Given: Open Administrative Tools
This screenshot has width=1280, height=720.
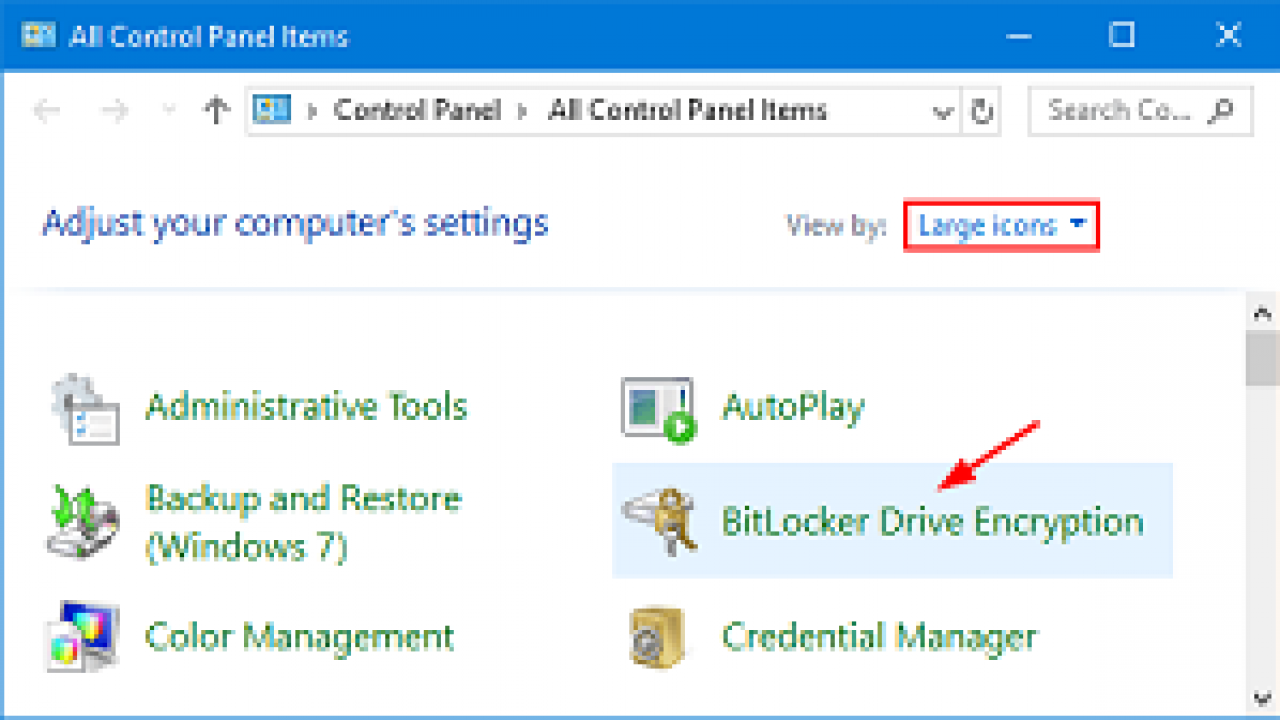Looking at the screenshot, I should click(x=306, y=406).
